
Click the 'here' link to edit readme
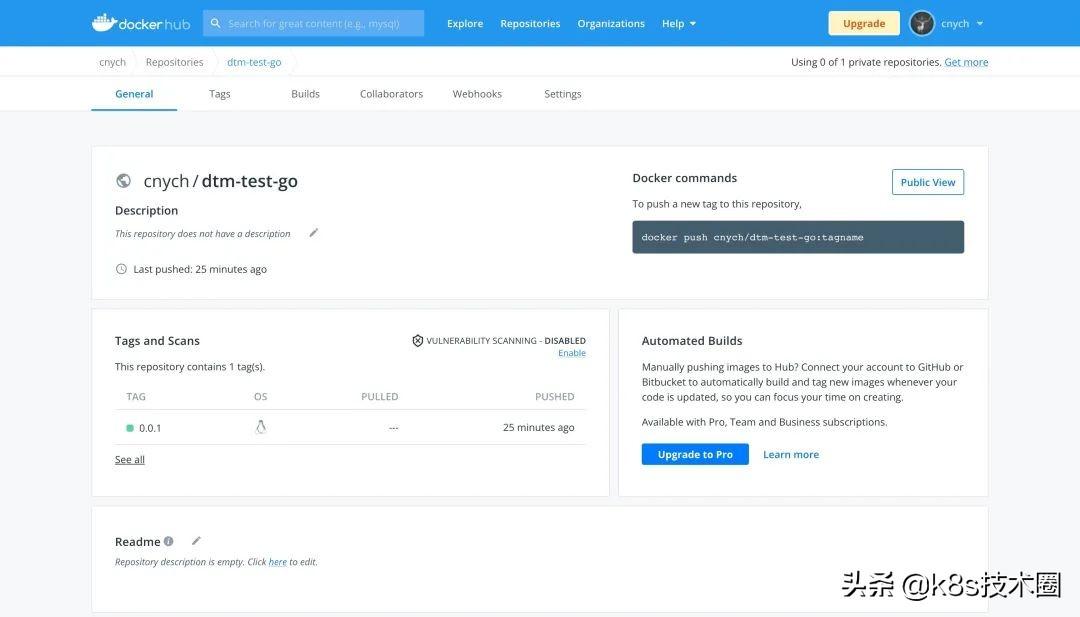pyautogui.click(x=278, y=562)
